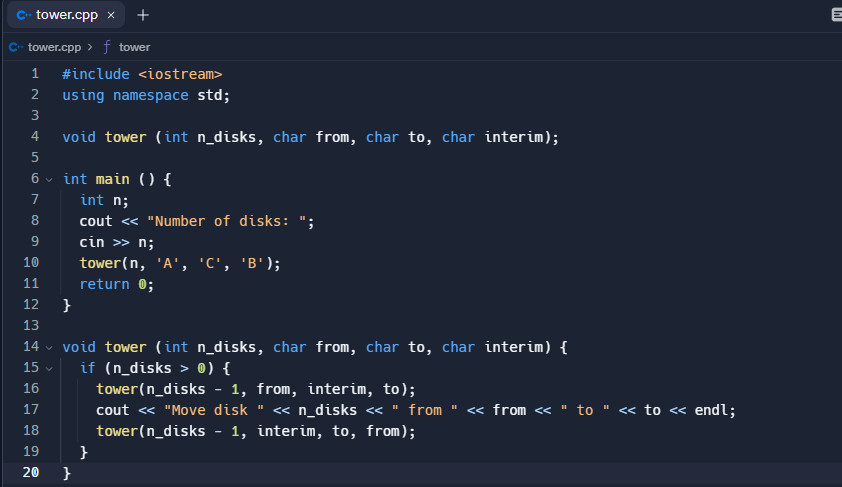842x487 pixels.
Task: Click the " from " string on line 17
Action: point(424,410)
